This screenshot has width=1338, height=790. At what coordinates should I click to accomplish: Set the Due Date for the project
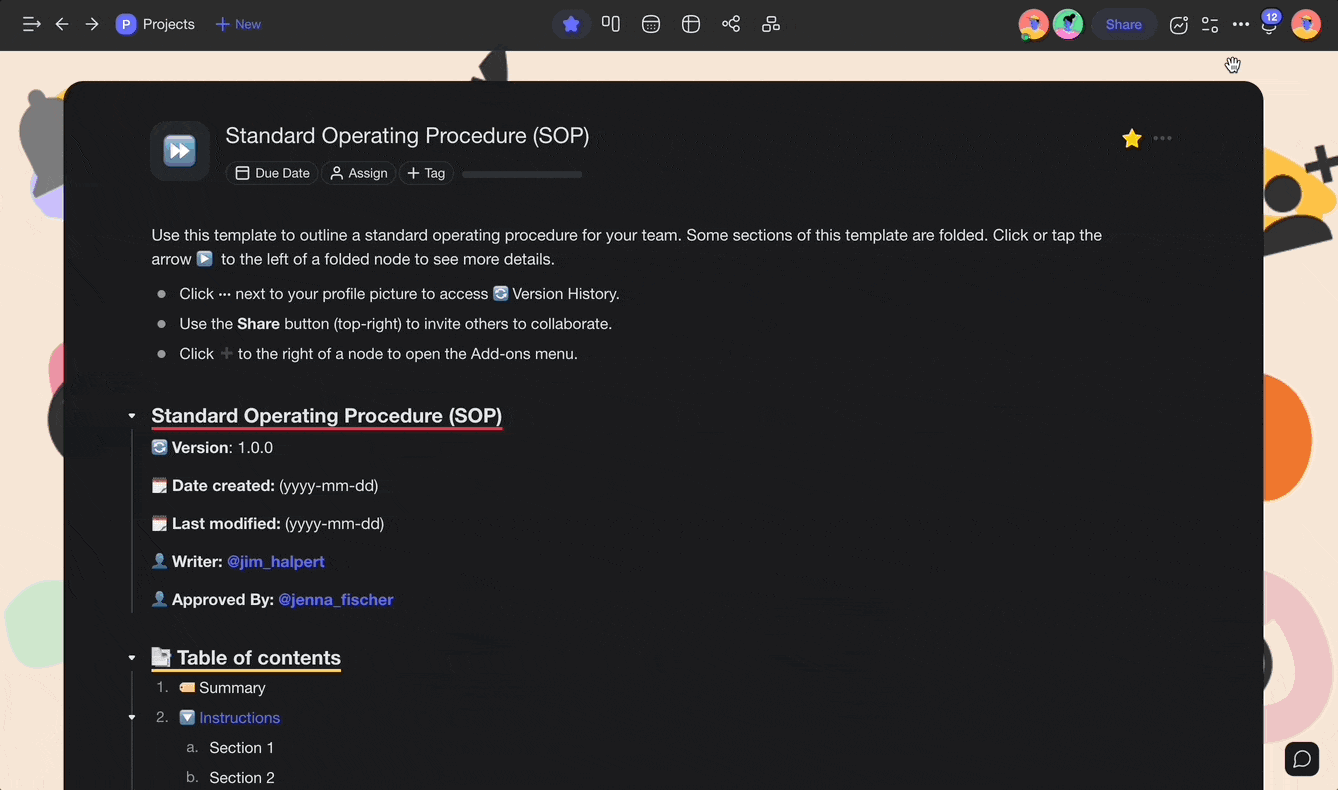pyautogui.click(x=272, y=173)
